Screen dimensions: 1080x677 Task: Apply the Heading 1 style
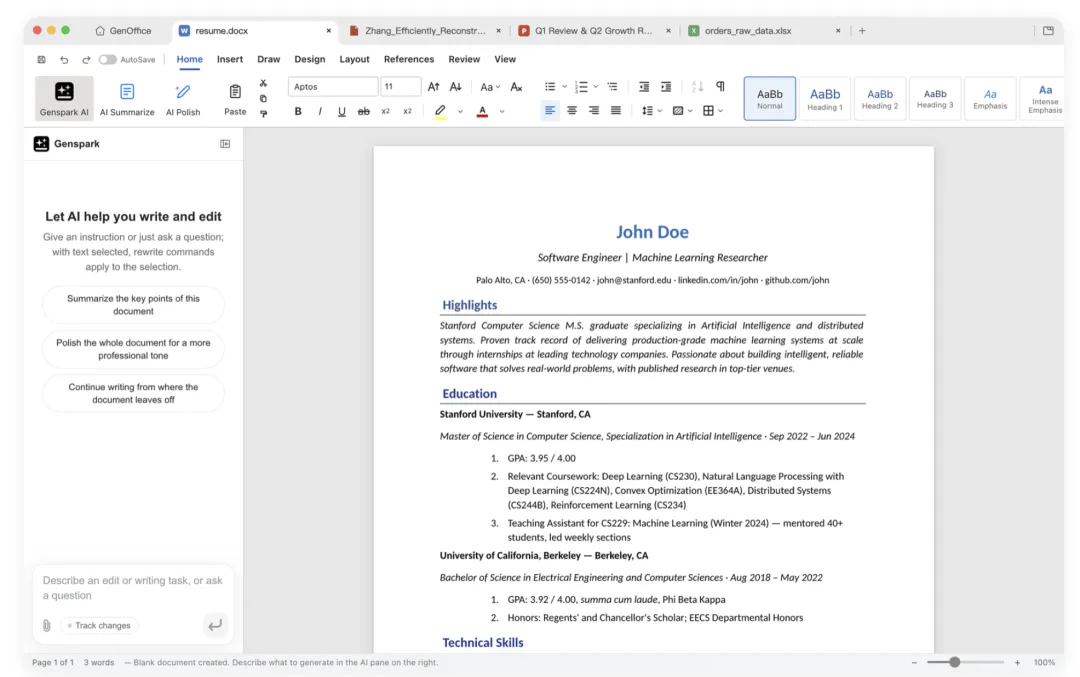[824, 98]
